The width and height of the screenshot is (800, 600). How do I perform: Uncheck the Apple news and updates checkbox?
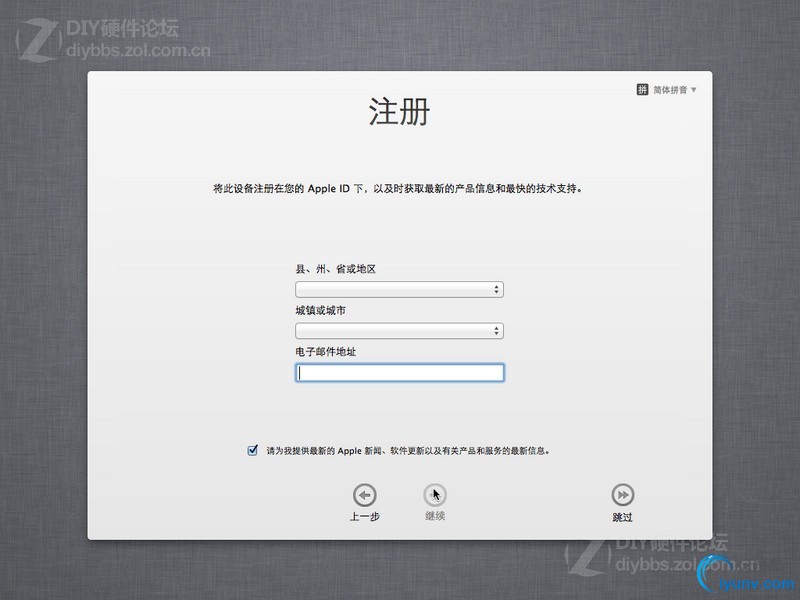(x=253, y=450)
